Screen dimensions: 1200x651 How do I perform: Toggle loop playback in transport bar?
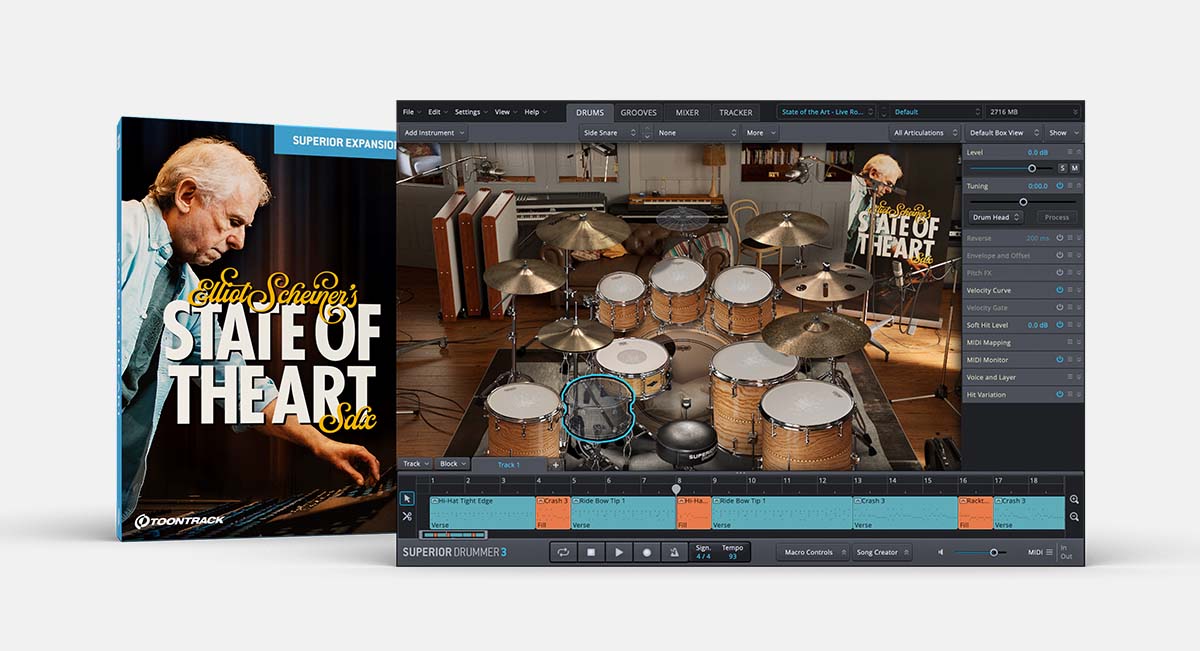563,552
